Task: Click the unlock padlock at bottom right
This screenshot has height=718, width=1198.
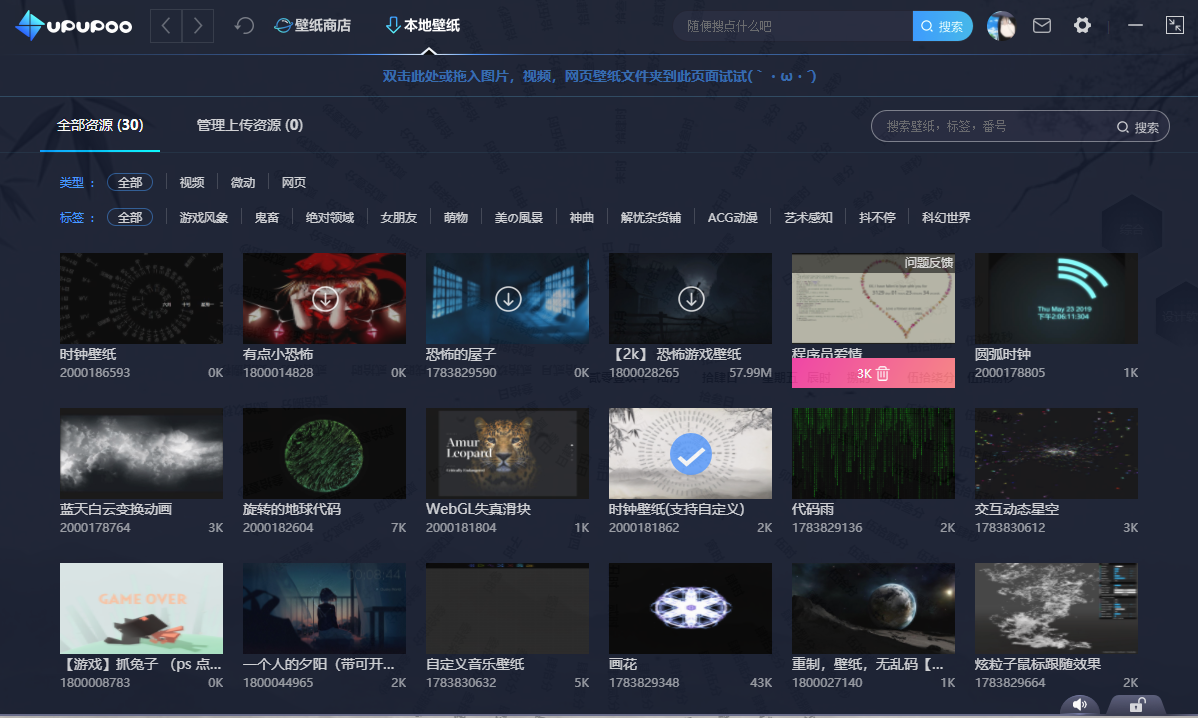Action: (1136, 705)
